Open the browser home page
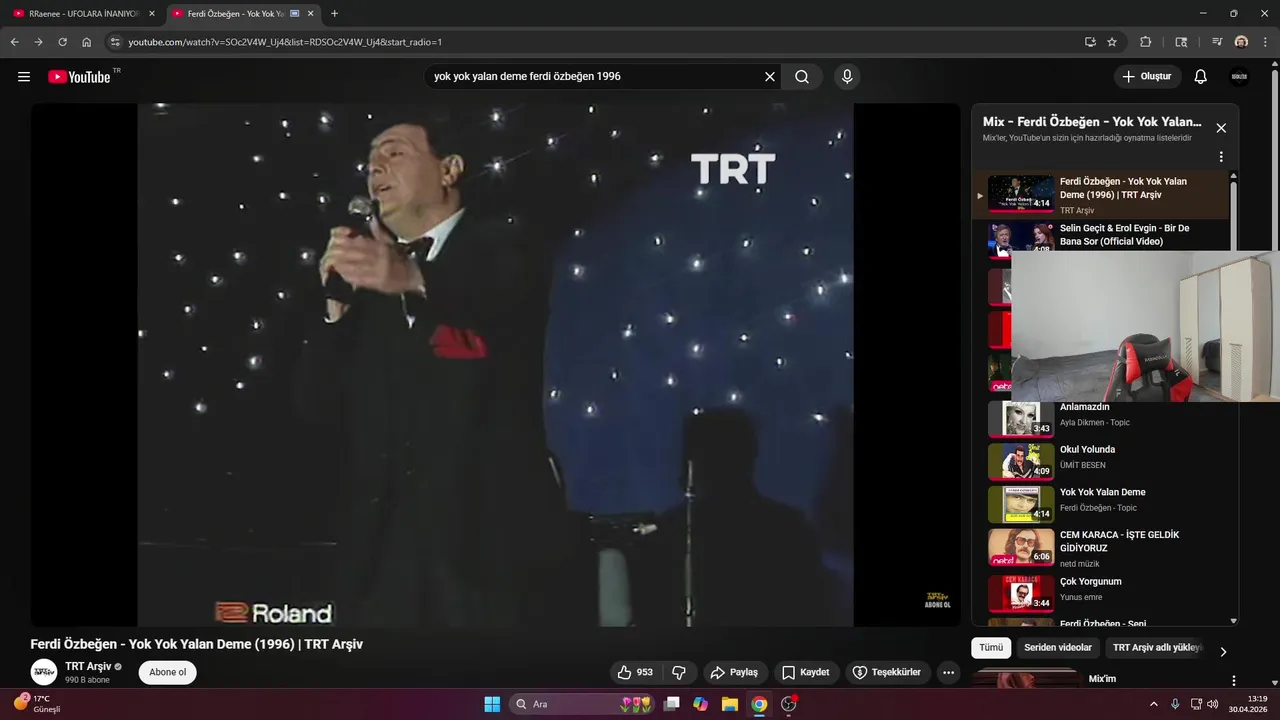This screenshot has height=720, width=1280. (87, 42)
